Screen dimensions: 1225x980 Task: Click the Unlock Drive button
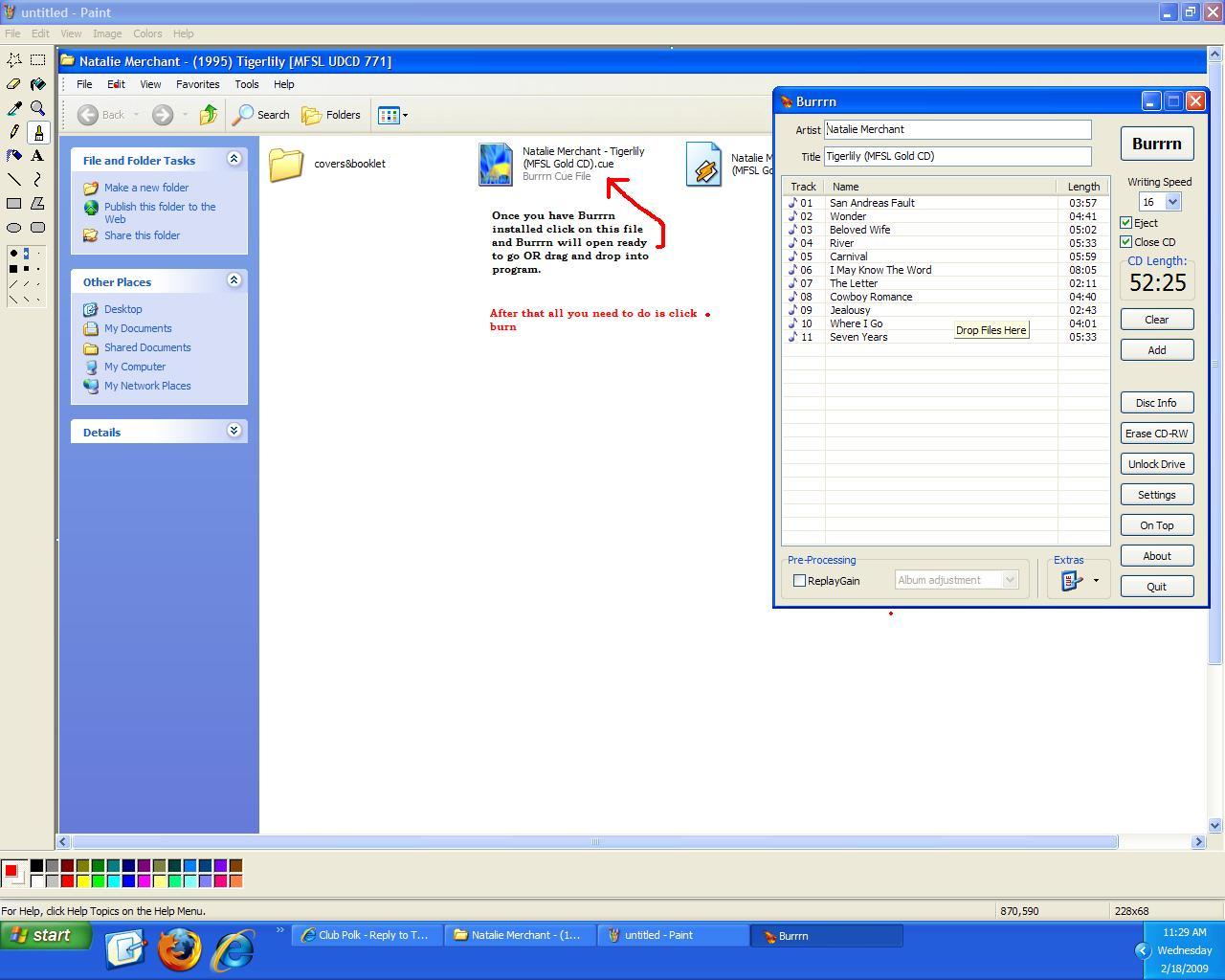pyautogui.click(x=1157, y=464)
